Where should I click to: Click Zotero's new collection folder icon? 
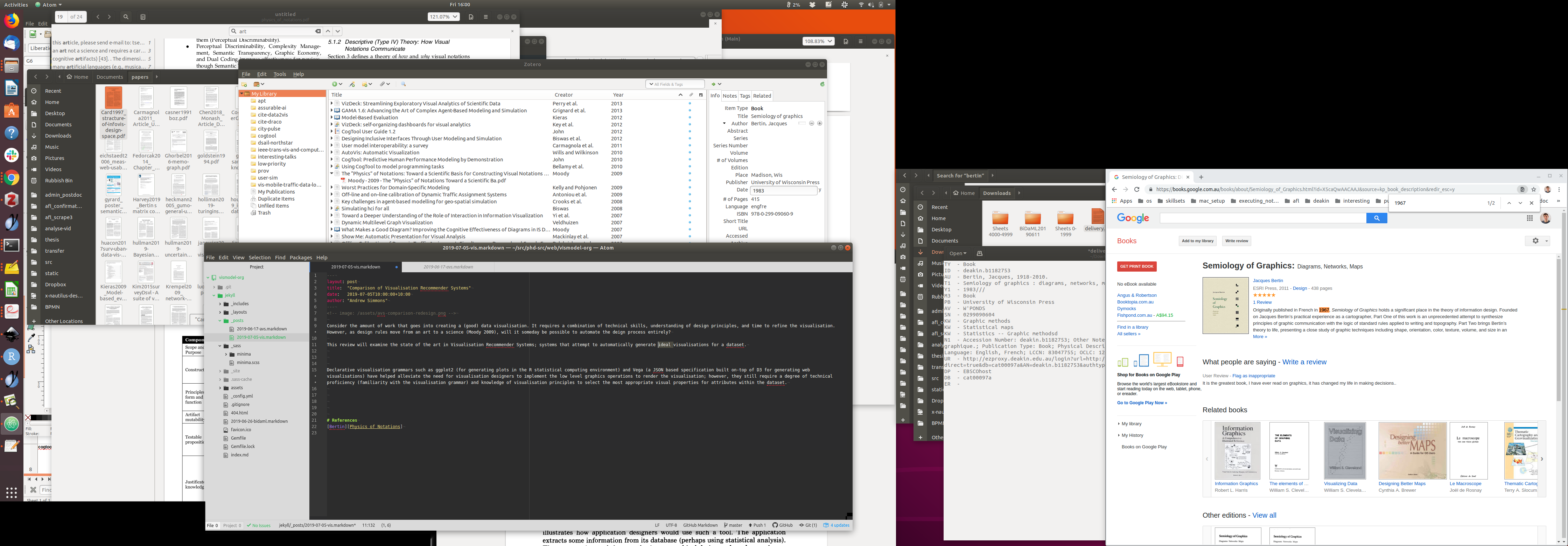pos(244,84)
